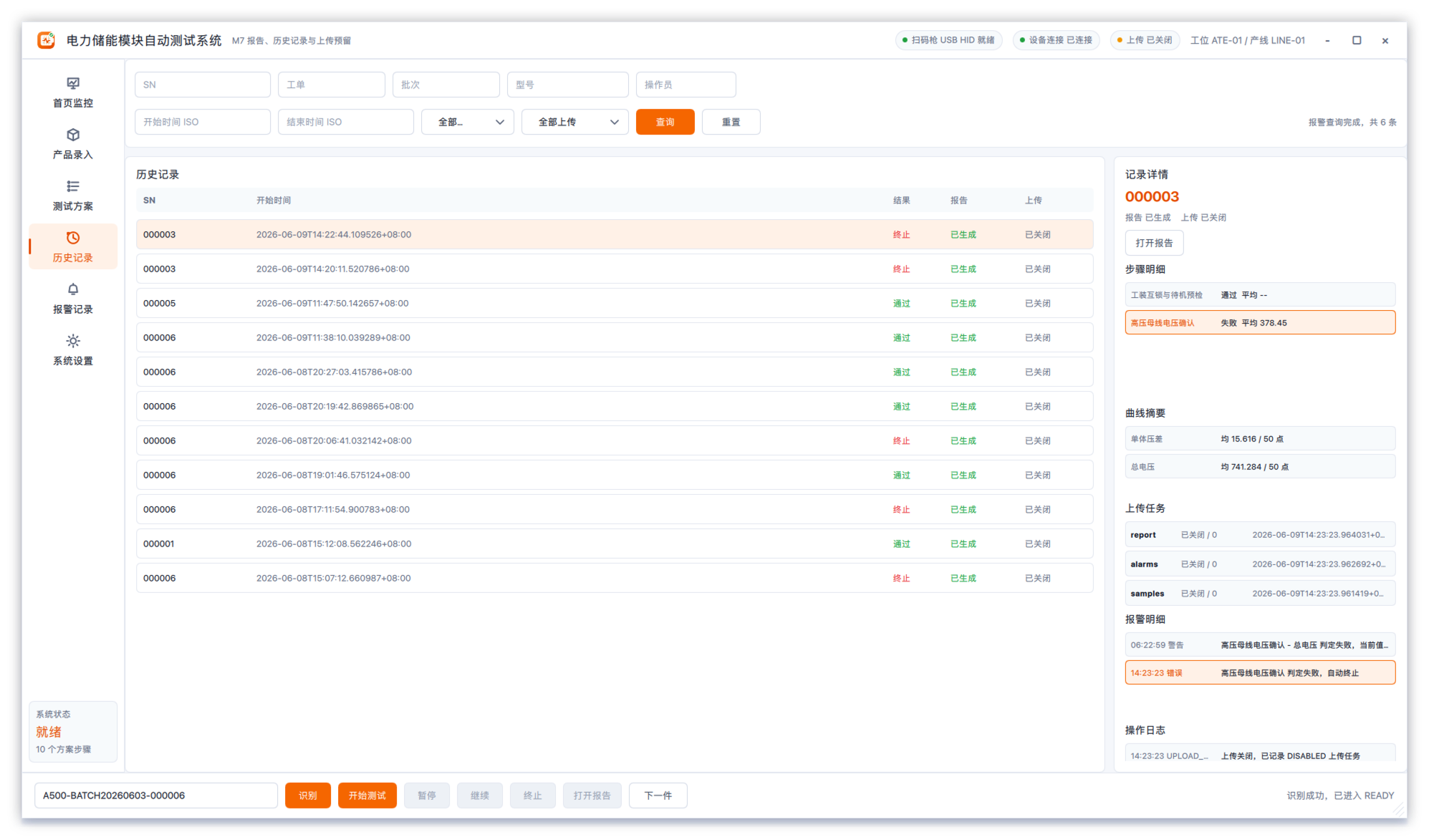Open the 系统设置 gear icon
The image size is (1429, 840).
[x=73, y=342]
